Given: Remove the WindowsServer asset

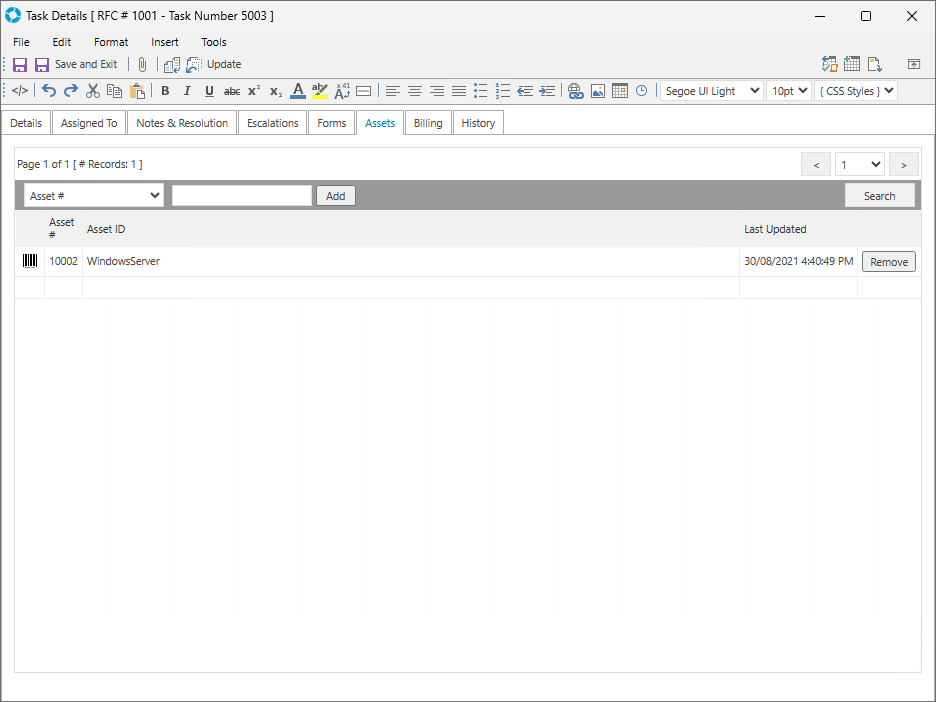Looking at the screenshot, I should [888, 262].
